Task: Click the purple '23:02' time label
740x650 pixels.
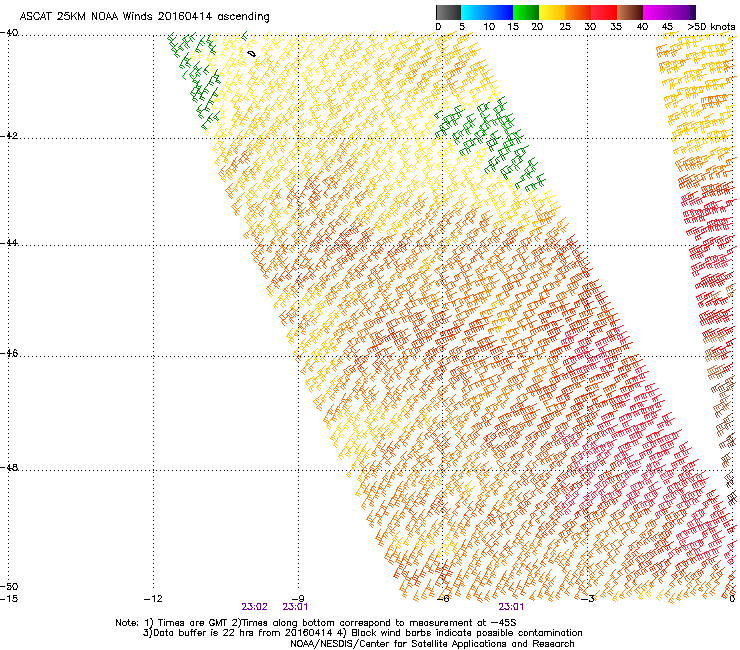Action: click(254, 607)
